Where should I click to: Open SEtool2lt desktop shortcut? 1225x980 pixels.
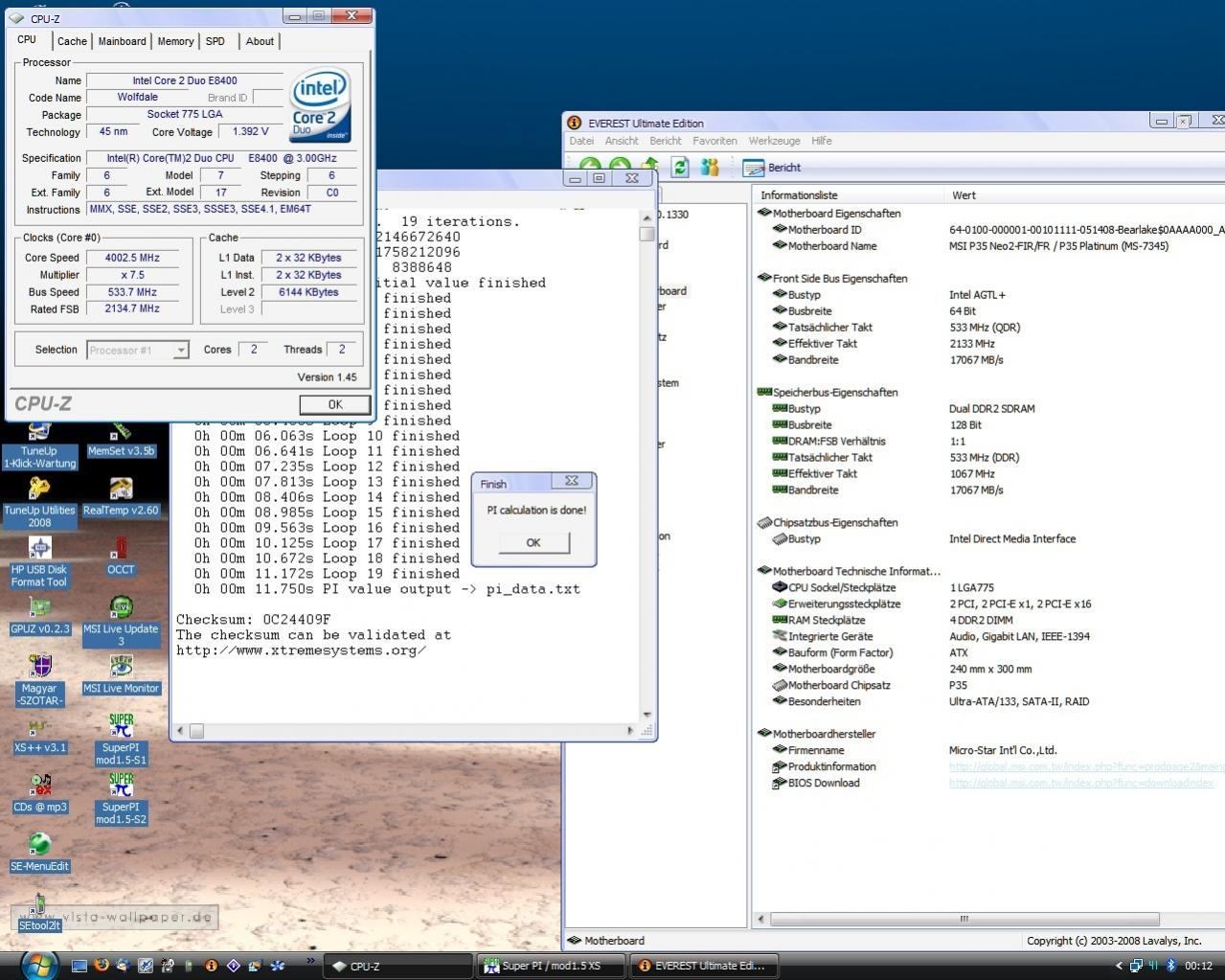point(39,914)
